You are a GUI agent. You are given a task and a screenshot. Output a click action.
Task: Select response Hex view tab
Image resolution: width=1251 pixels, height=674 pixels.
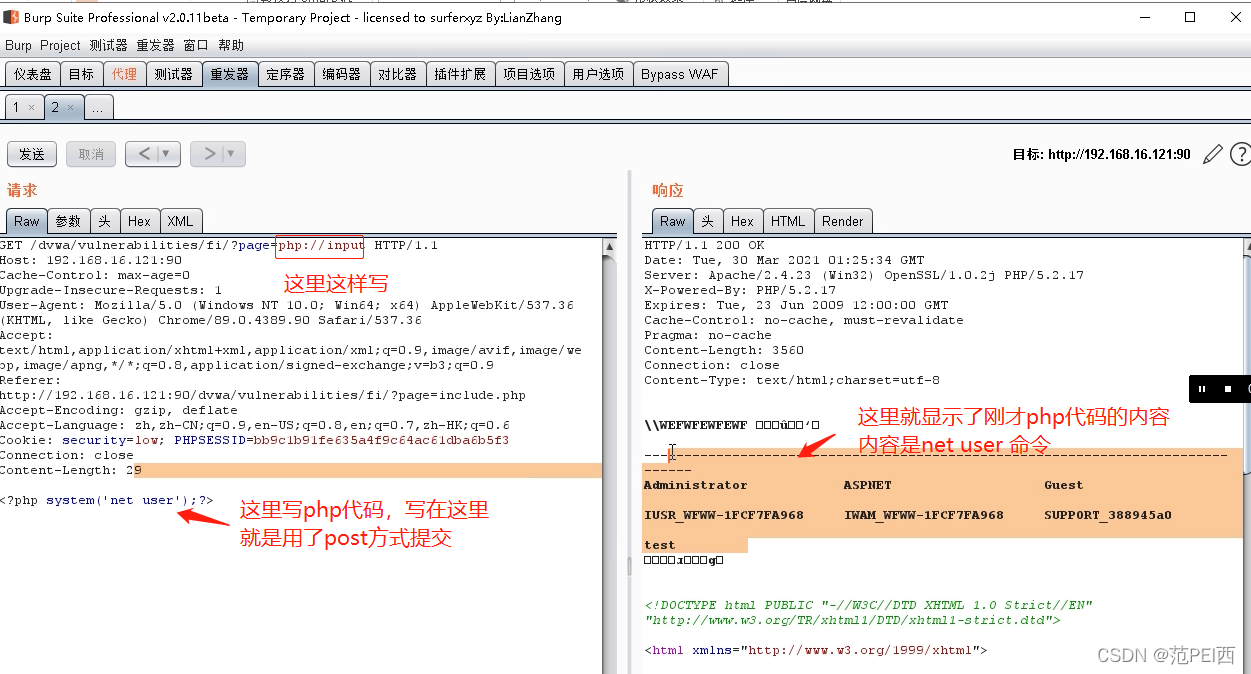point(742,221)
